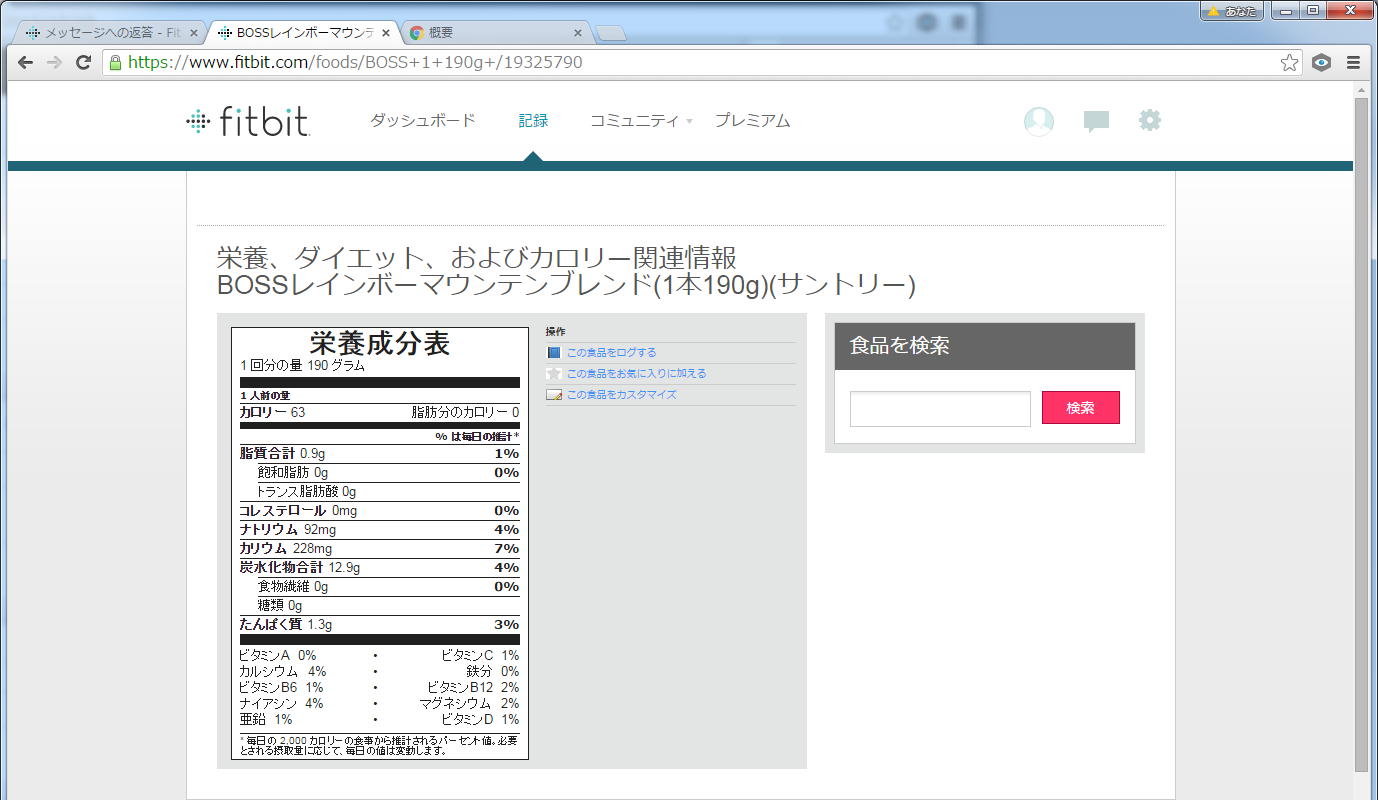Click the 飽和脂肪 0g row

(388, 472)
